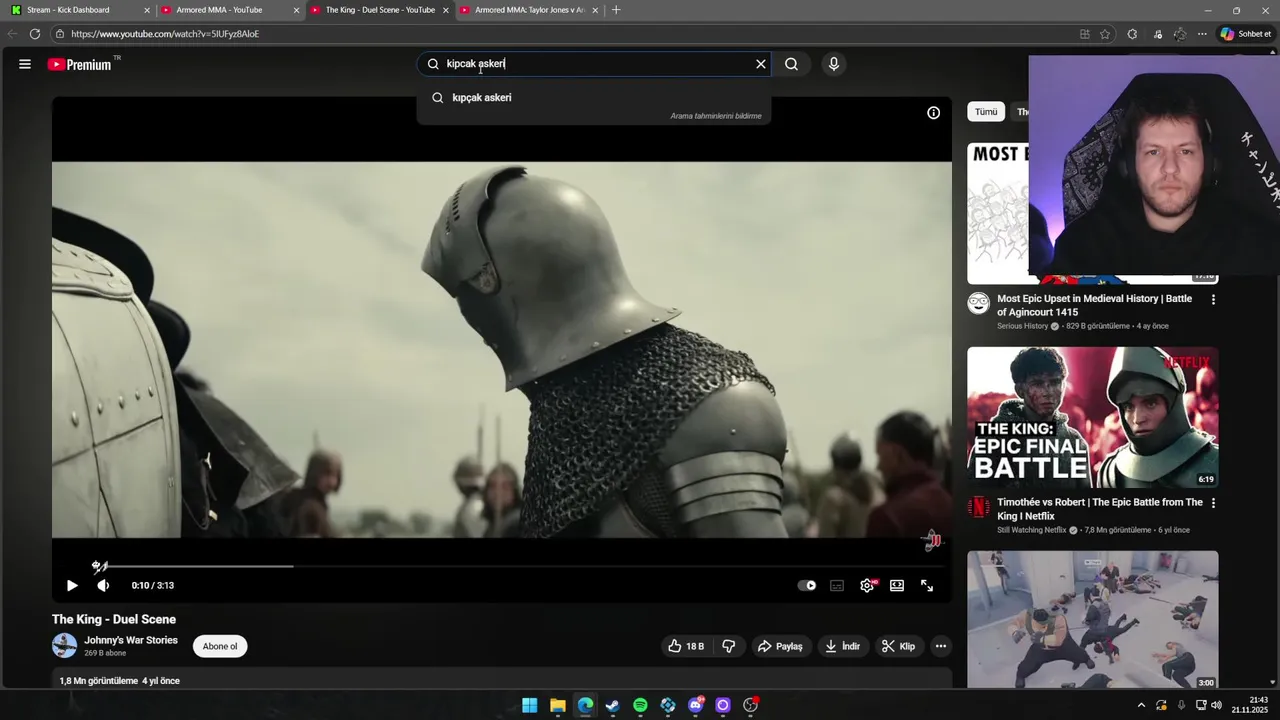Screen dimensions: 1280x720
Task: Open Serious History channel avatar
Action: pos(978,303)
